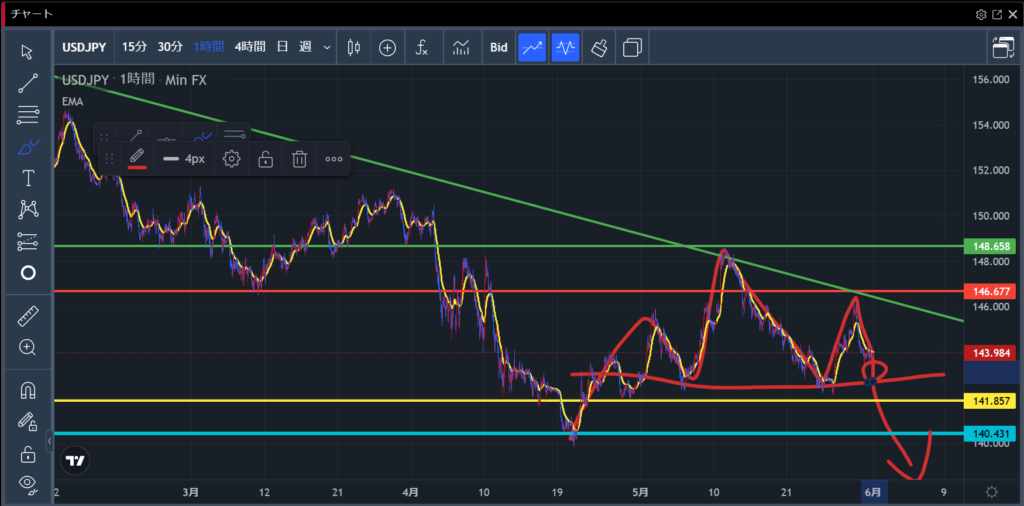Click the チャート panel title
1024x506 pixels.
[x=31, y=14]
